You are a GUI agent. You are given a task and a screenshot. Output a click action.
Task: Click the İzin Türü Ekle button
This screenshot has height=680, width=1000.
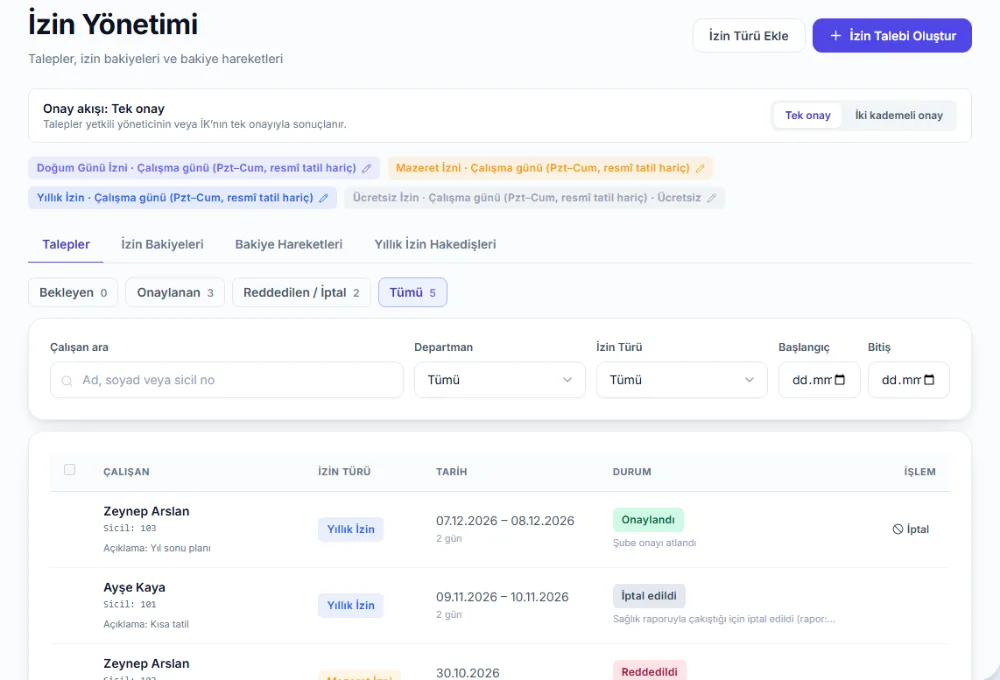(749, 36)
